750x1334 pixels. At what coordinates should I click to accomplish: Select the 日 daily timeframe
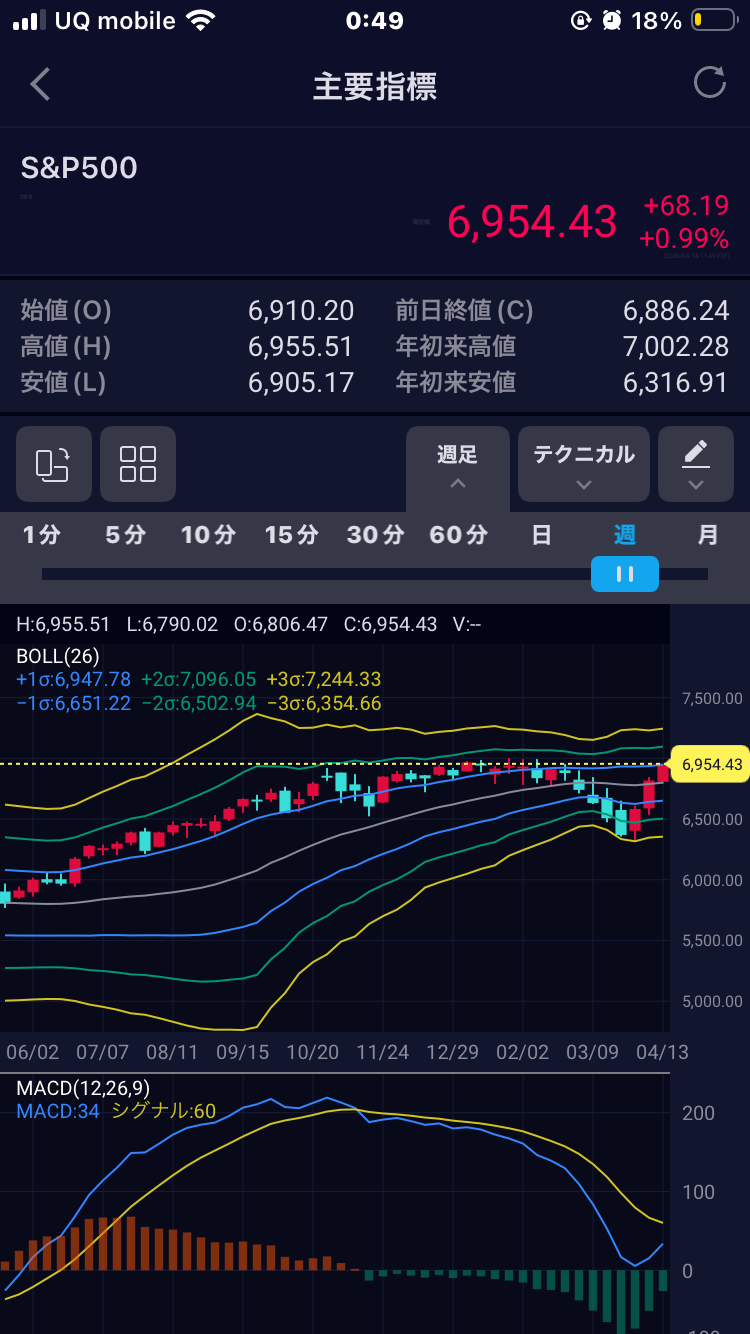541,535
